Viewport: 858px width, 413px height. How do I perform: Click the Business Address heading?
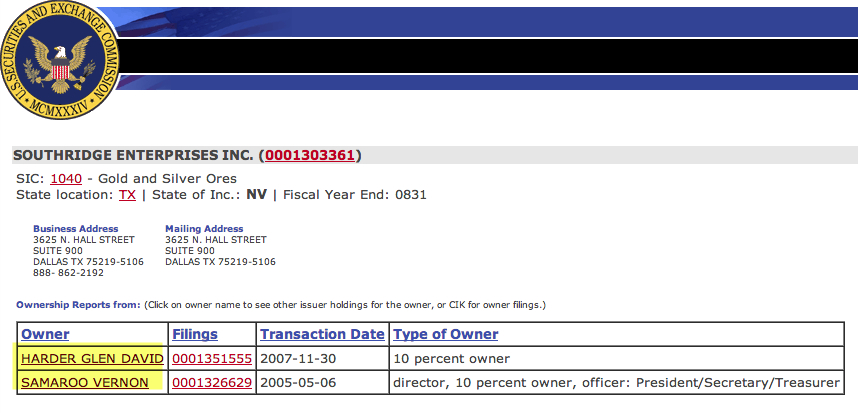click(75, 229)
